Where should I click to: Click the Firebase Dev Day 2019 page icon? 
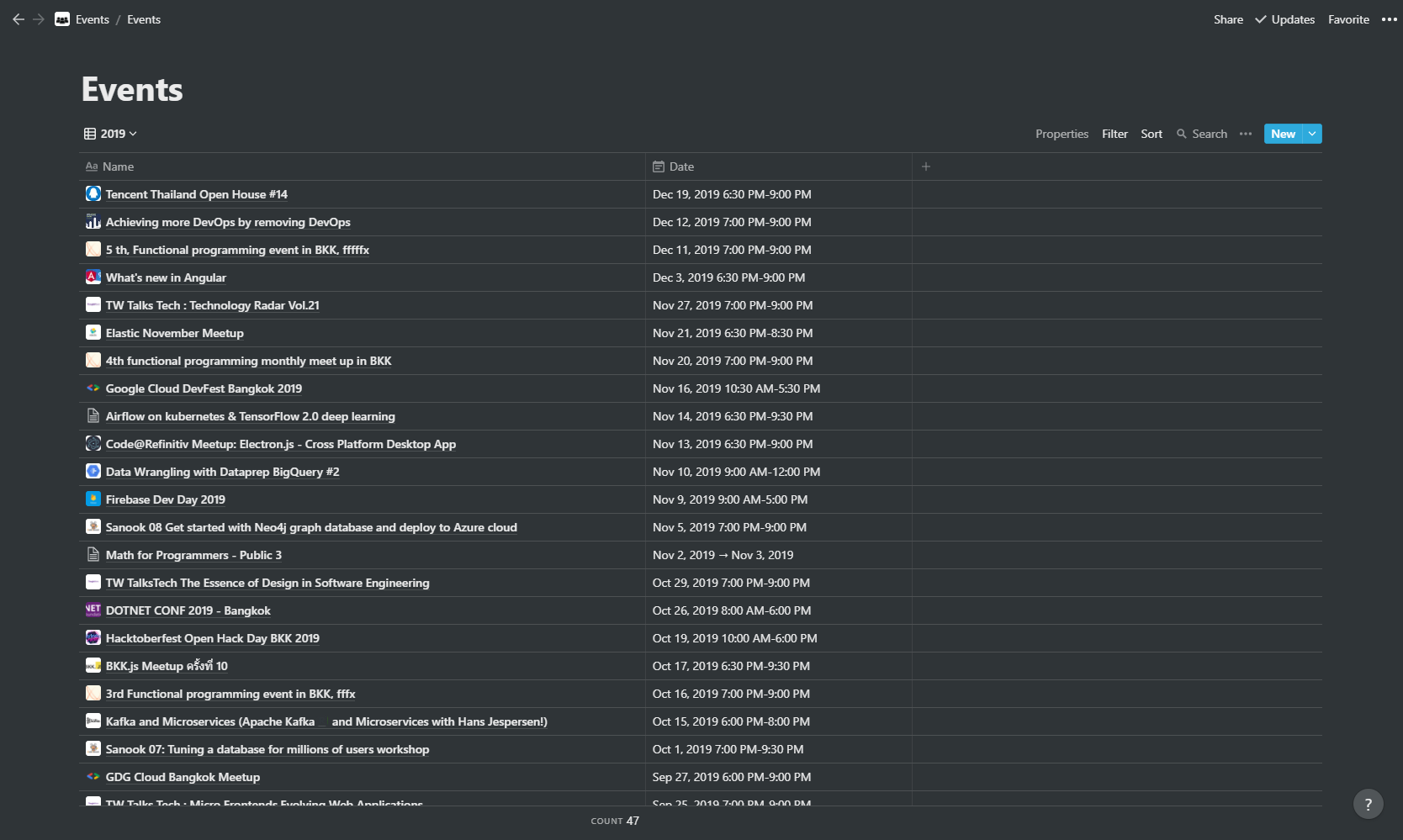(x=93, y=499)
